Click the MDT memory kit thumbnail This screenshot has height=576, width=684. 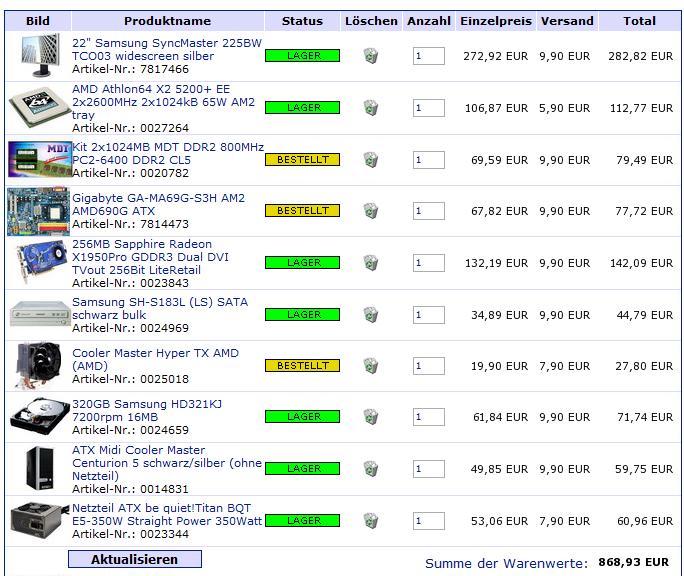point(39,159)
